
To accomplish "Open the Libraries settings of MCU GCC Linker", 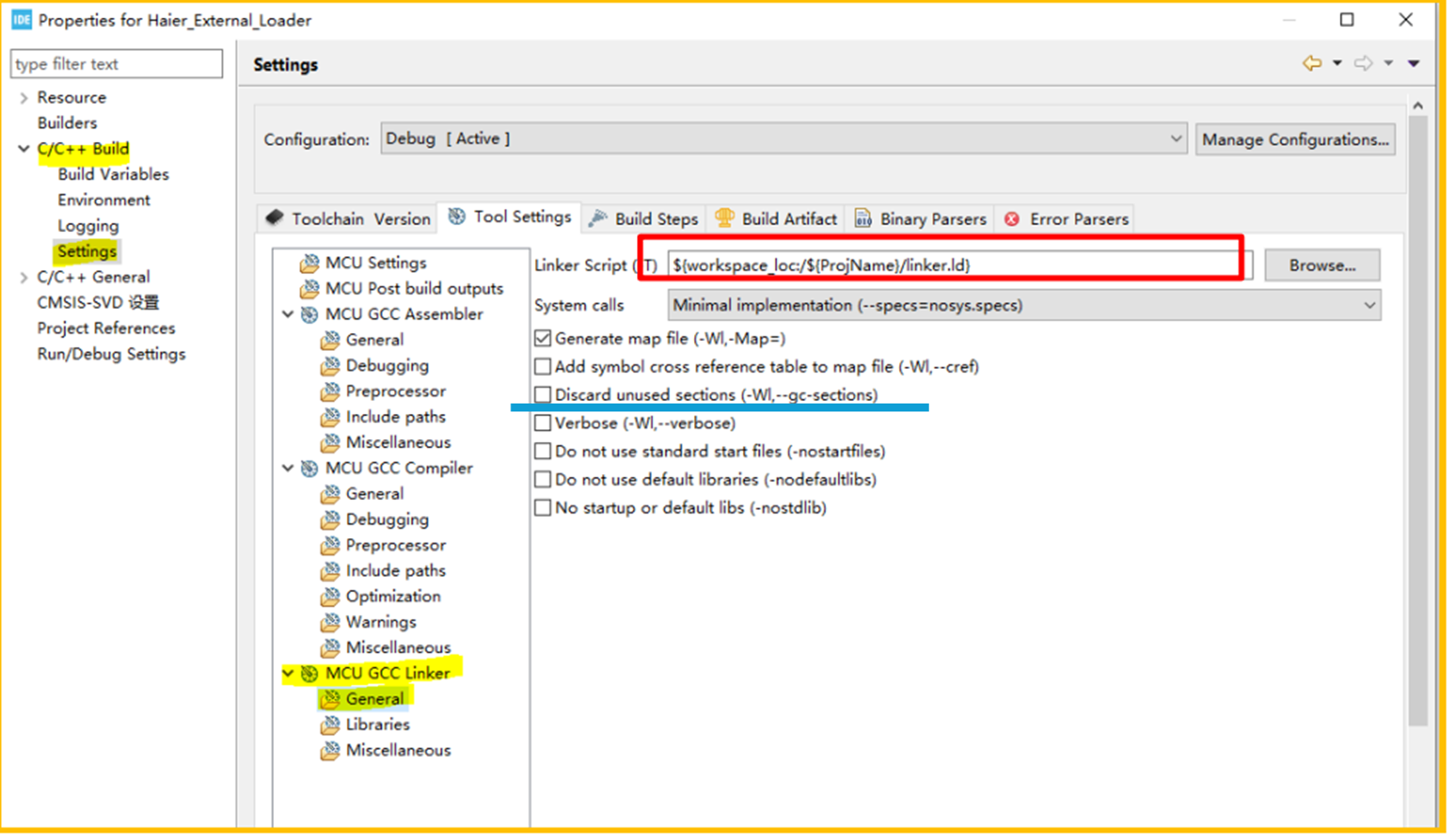I will coord(376,724).
